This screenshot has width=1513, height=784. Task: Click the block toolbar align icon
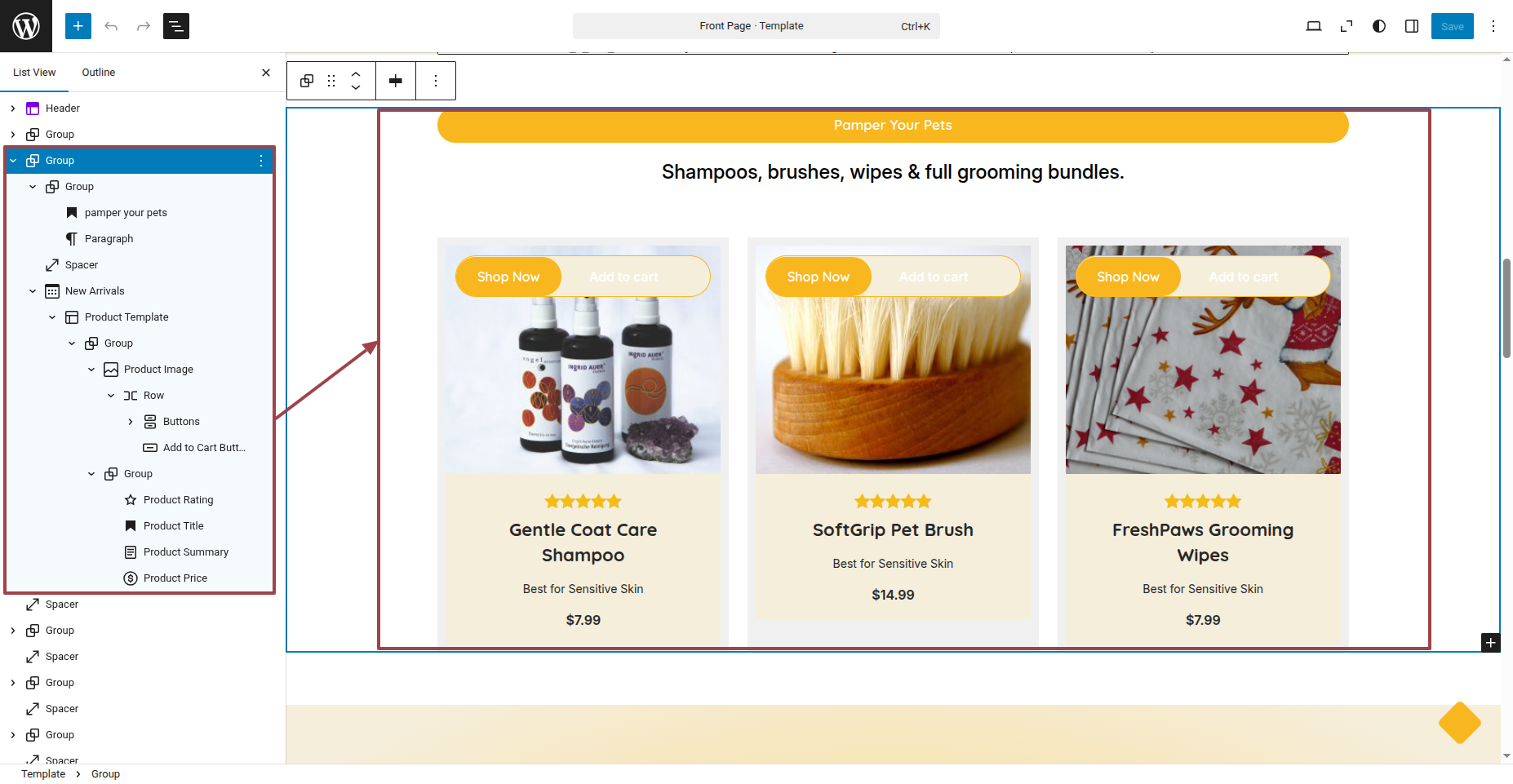pos(396,81)
